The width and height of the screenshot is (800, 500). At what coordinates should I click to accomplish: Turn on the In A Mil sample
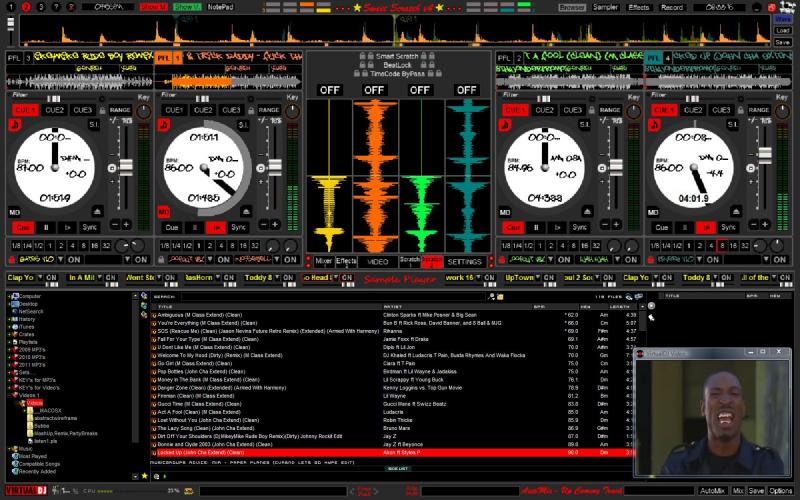pyautogui.click(x=111, y=278)
